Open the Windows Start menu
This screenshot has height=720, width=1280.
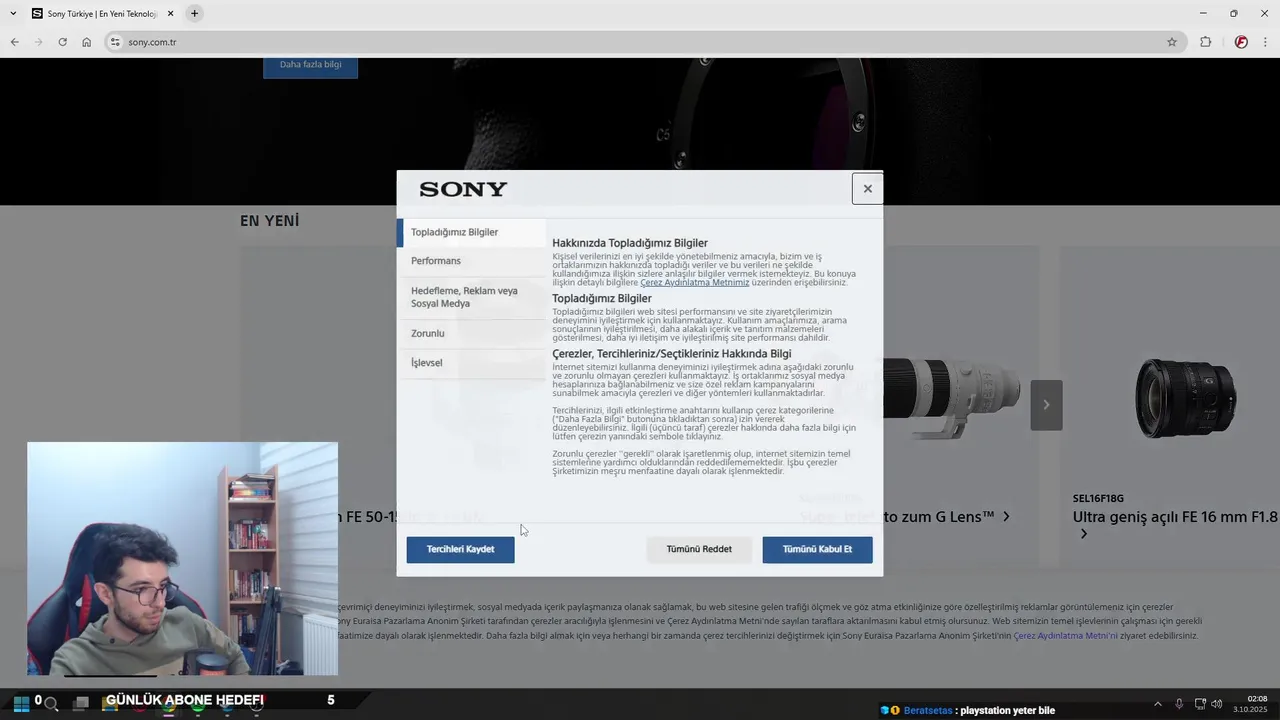click(20, 703)
